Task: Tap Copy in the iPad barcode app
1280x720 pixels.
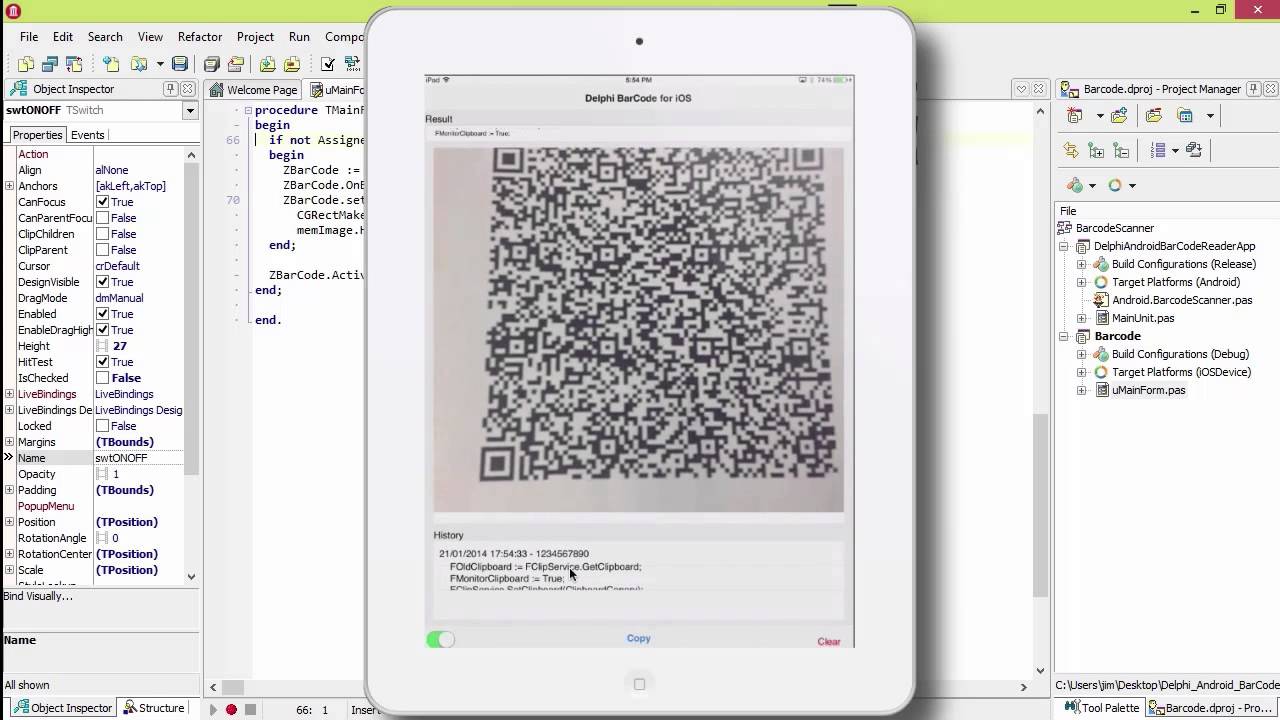Action: [638, 638]
